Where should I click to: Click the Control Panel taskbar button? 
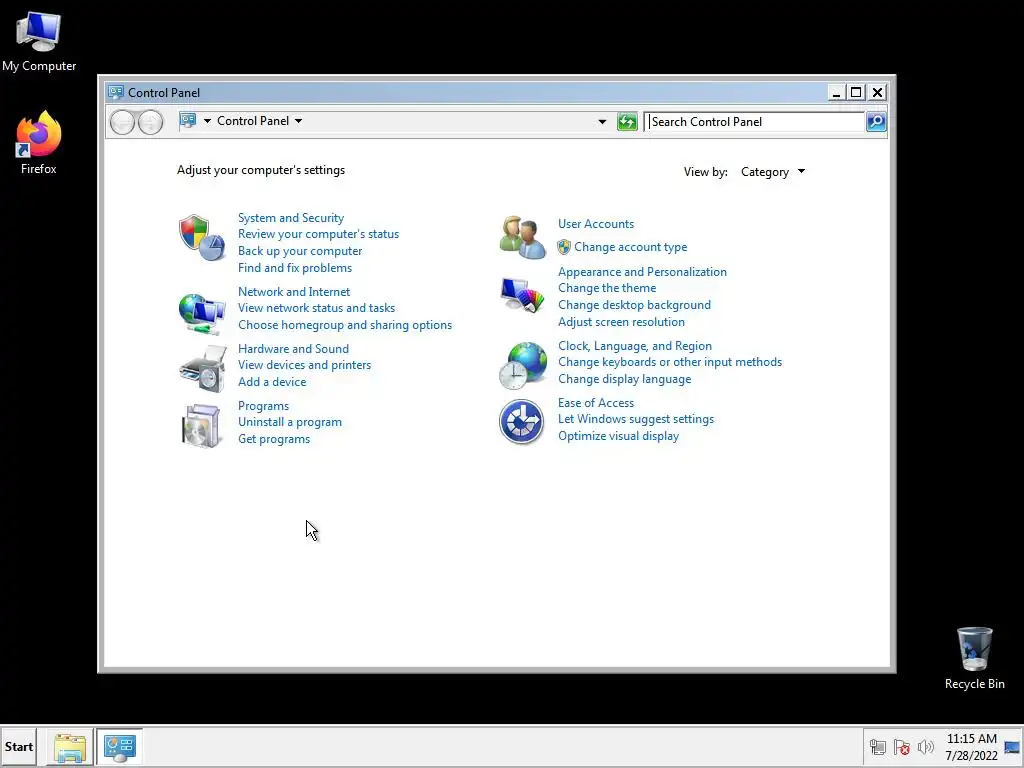click(x=120, y=747)
